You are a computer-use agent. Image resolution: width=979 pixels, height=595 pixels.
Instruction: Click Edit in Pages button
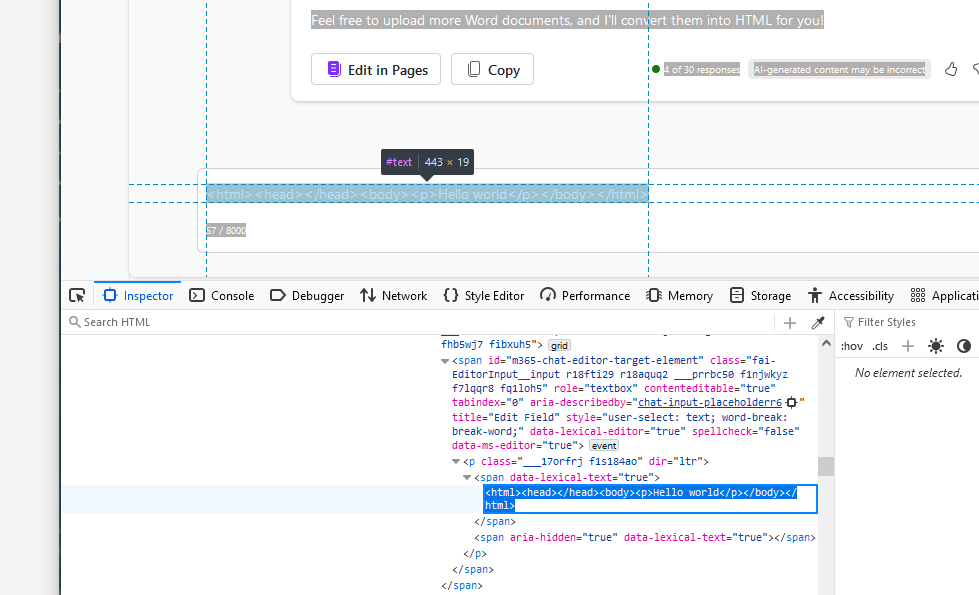376,69
